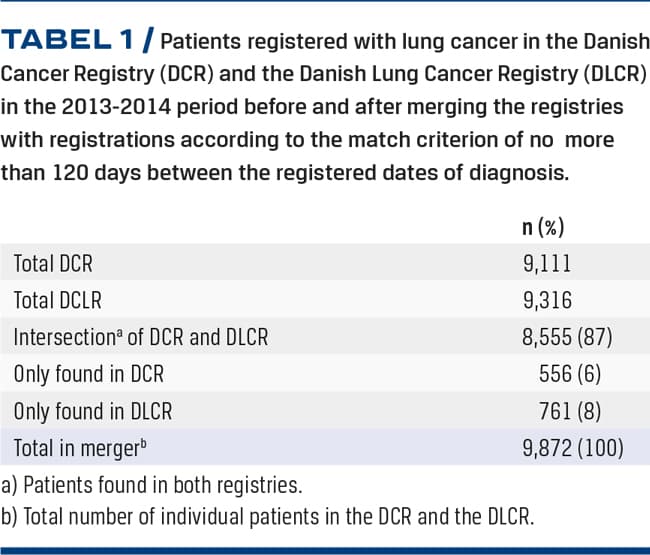Click "120 days" in the caption text
The height and width of the screenshot is (555, 650).
click(76, 171)
